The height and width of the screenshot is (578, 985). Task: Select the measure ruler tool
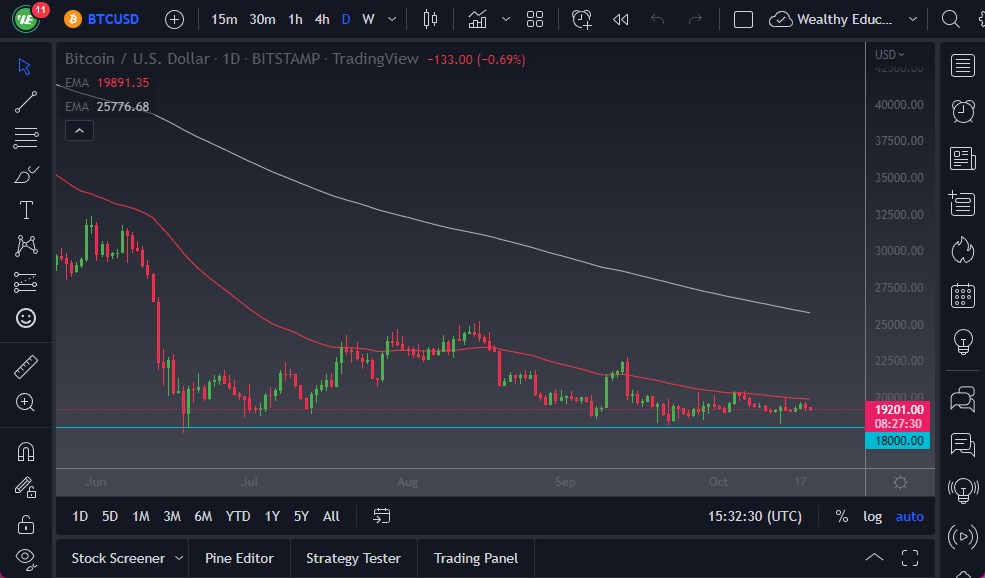point(25,365)
